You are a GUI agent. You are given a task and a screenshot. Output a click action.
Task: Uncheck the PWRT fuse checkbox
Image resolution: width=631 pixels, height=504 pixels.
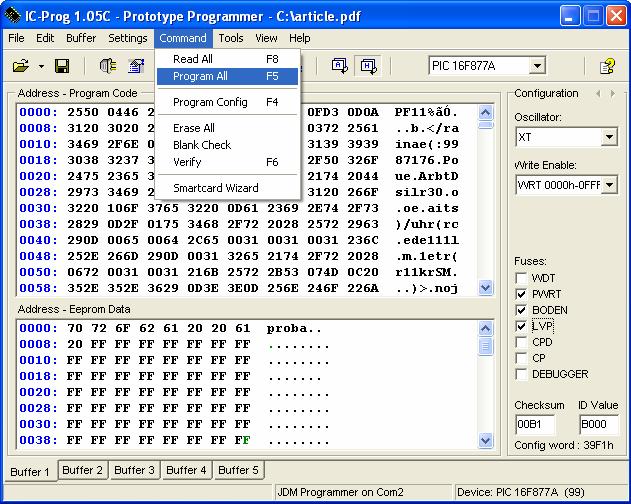(x=521, y=294)
